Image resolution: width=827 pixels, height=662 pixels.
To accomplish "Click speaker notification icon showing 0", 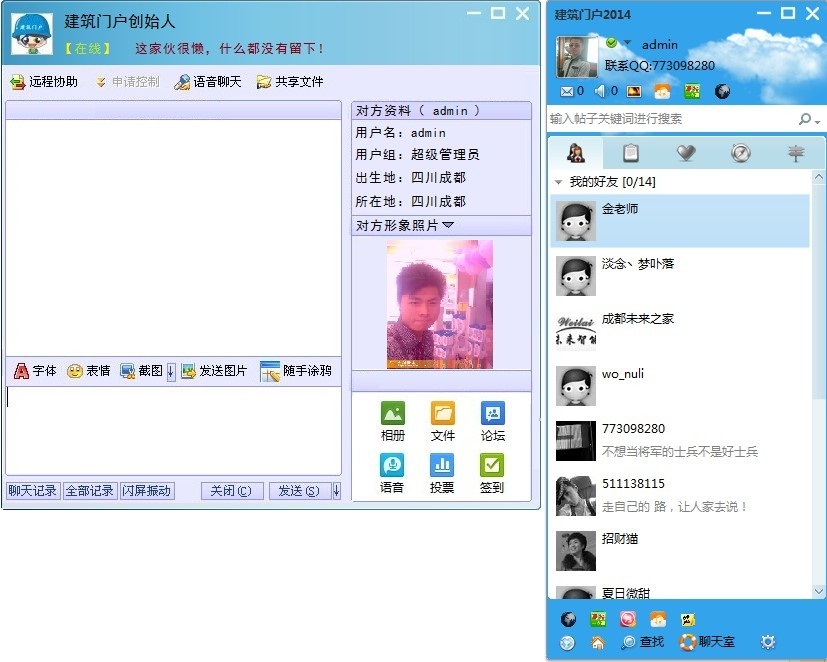I will (601, 91).
